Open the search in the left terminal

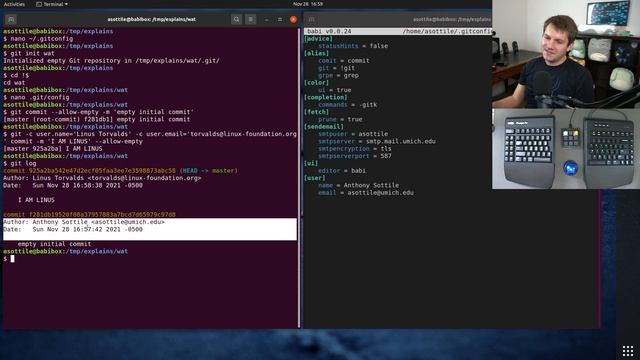236,19
